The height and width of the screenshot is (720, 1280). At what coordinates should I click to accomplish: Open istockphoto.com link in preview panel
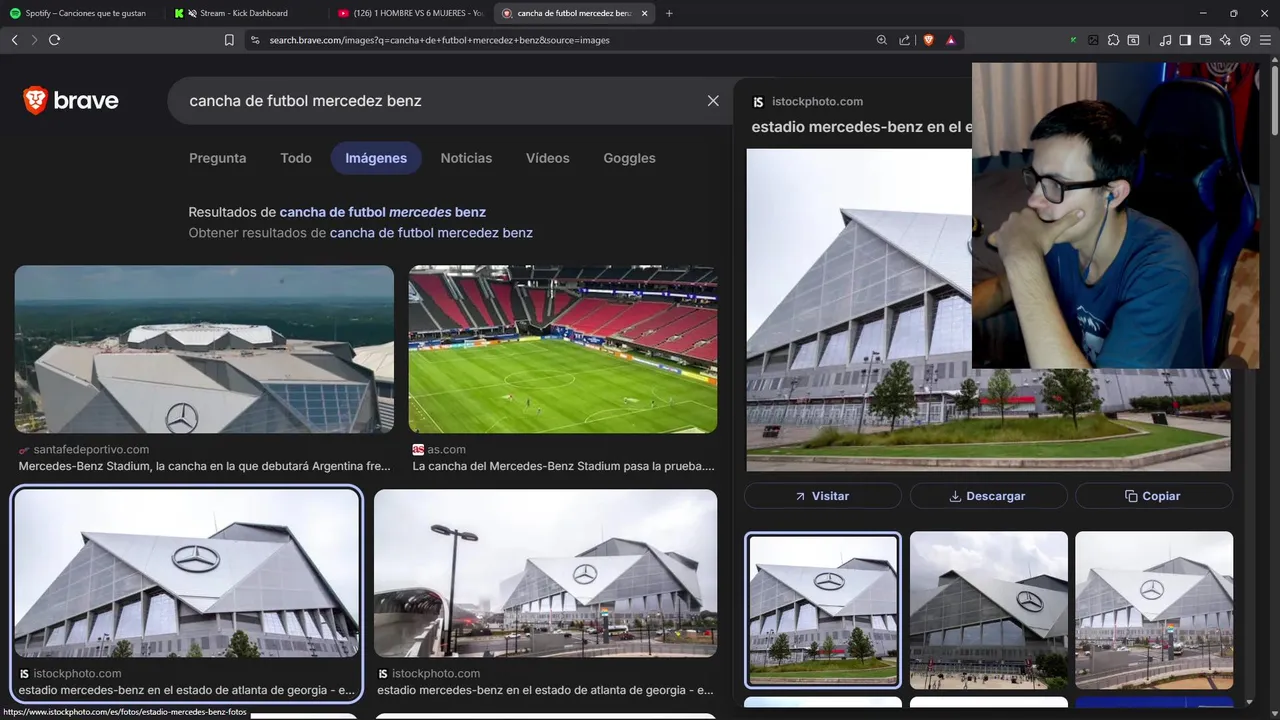click(x=817, y=101)
